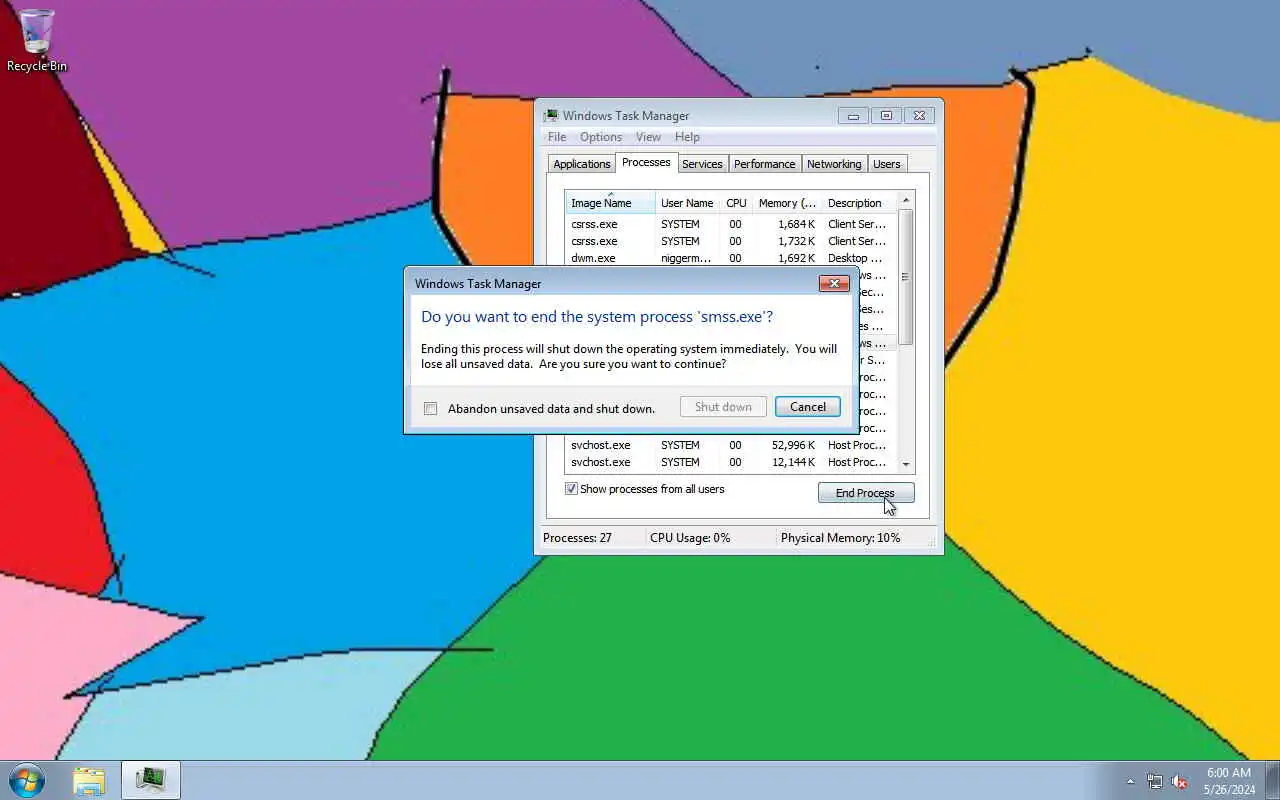Open the muted volume tray icon
Screen dimensions: 1280x800
pos(1179,781)
